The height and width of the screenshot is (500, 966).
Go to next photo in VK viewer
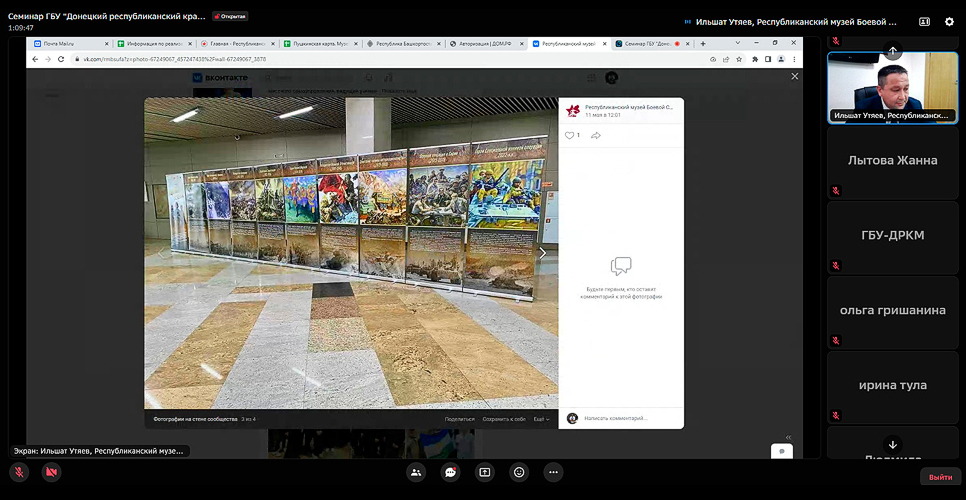pos(542,253)
